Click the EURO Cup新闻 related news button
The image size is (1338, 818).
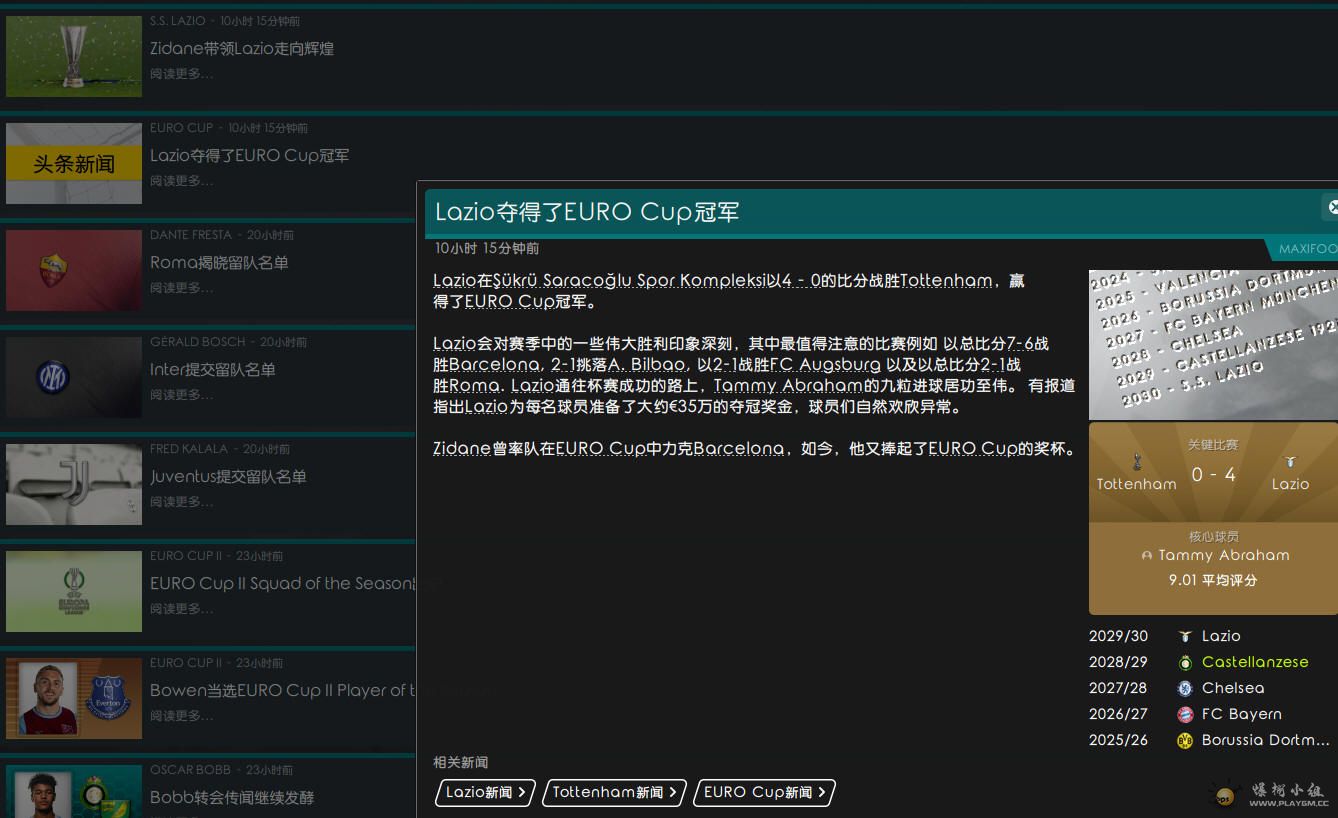pos(765,792)
